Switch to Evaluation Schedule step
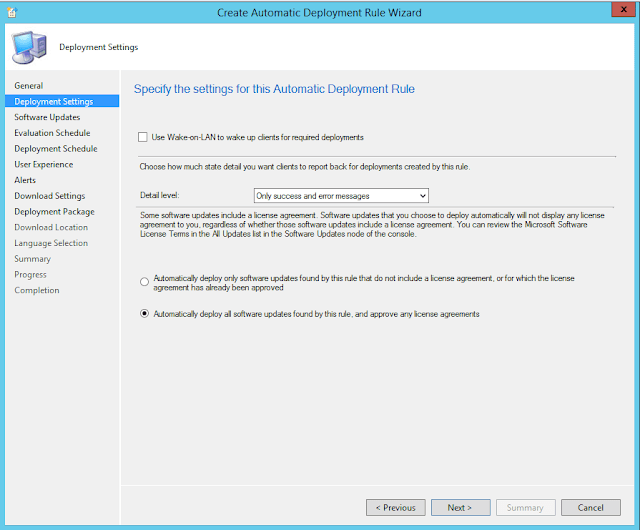This screenshot has width=640, height=530. point(52,133)
